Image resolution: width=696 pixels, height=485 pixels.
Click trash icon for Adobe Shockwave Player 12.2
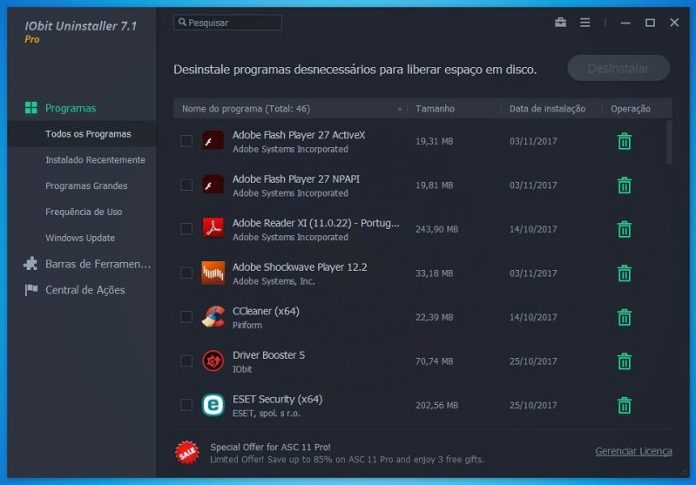[x=624, y=273]
